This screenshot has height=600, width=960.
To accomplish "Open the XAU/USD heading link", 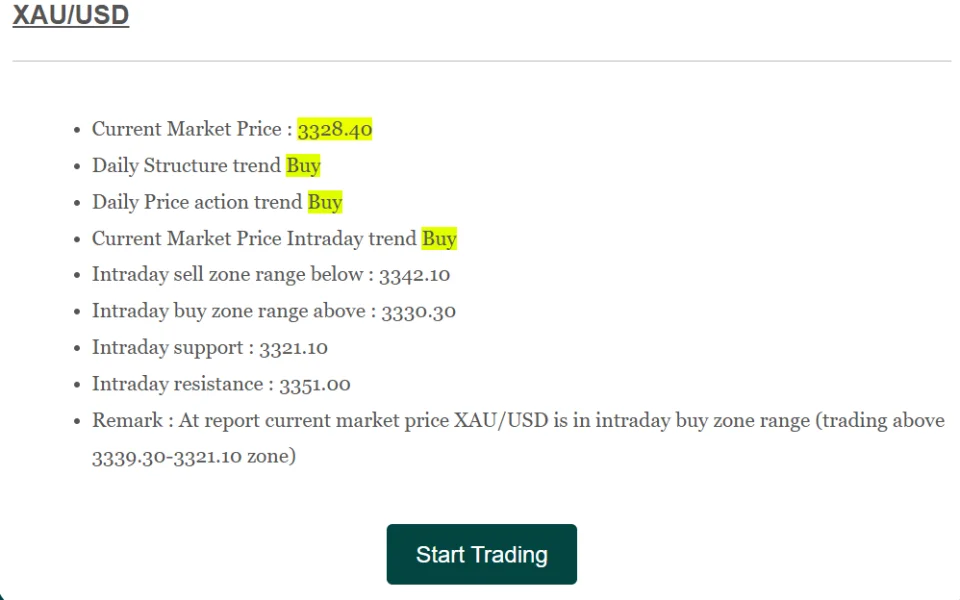I will [x=71, y=16].
